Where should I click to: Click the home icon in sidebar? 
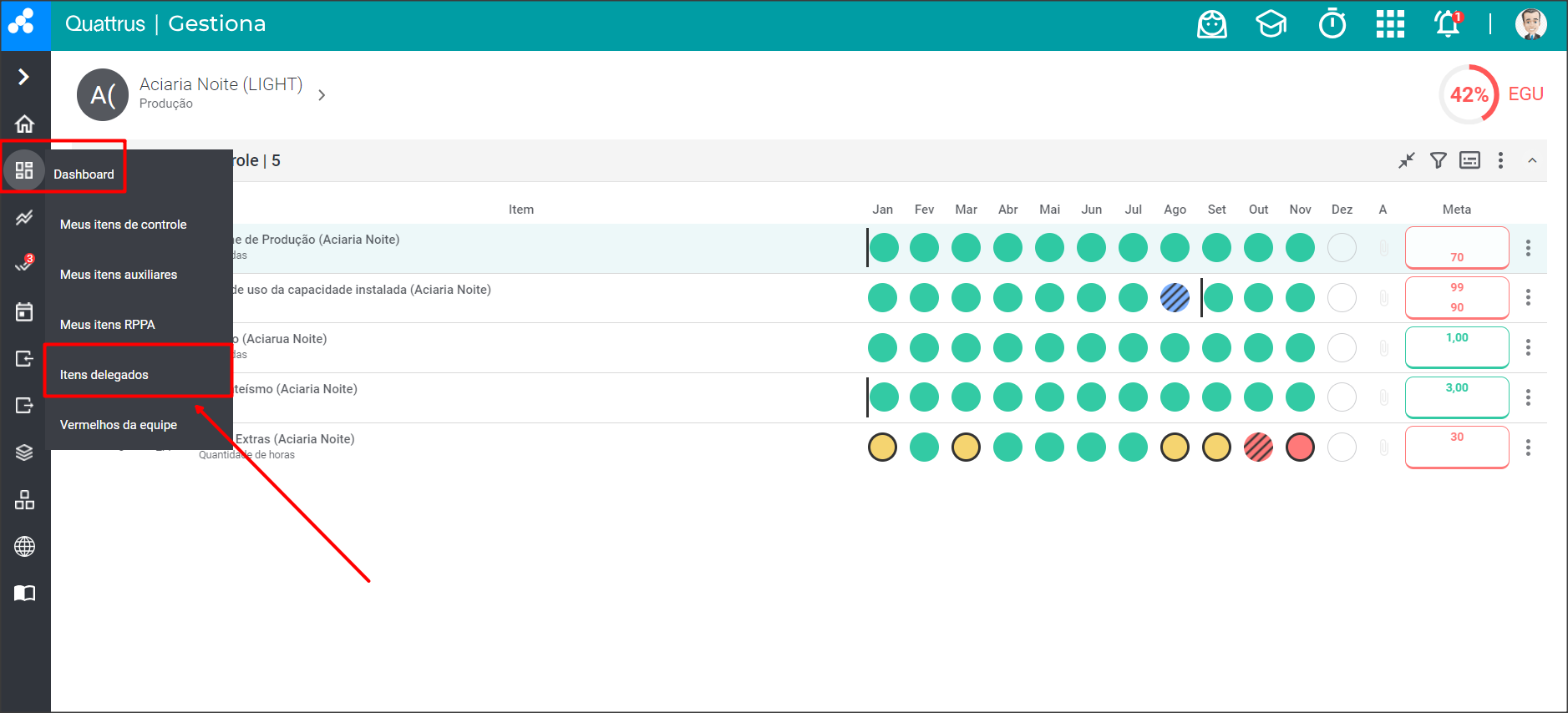24,124
